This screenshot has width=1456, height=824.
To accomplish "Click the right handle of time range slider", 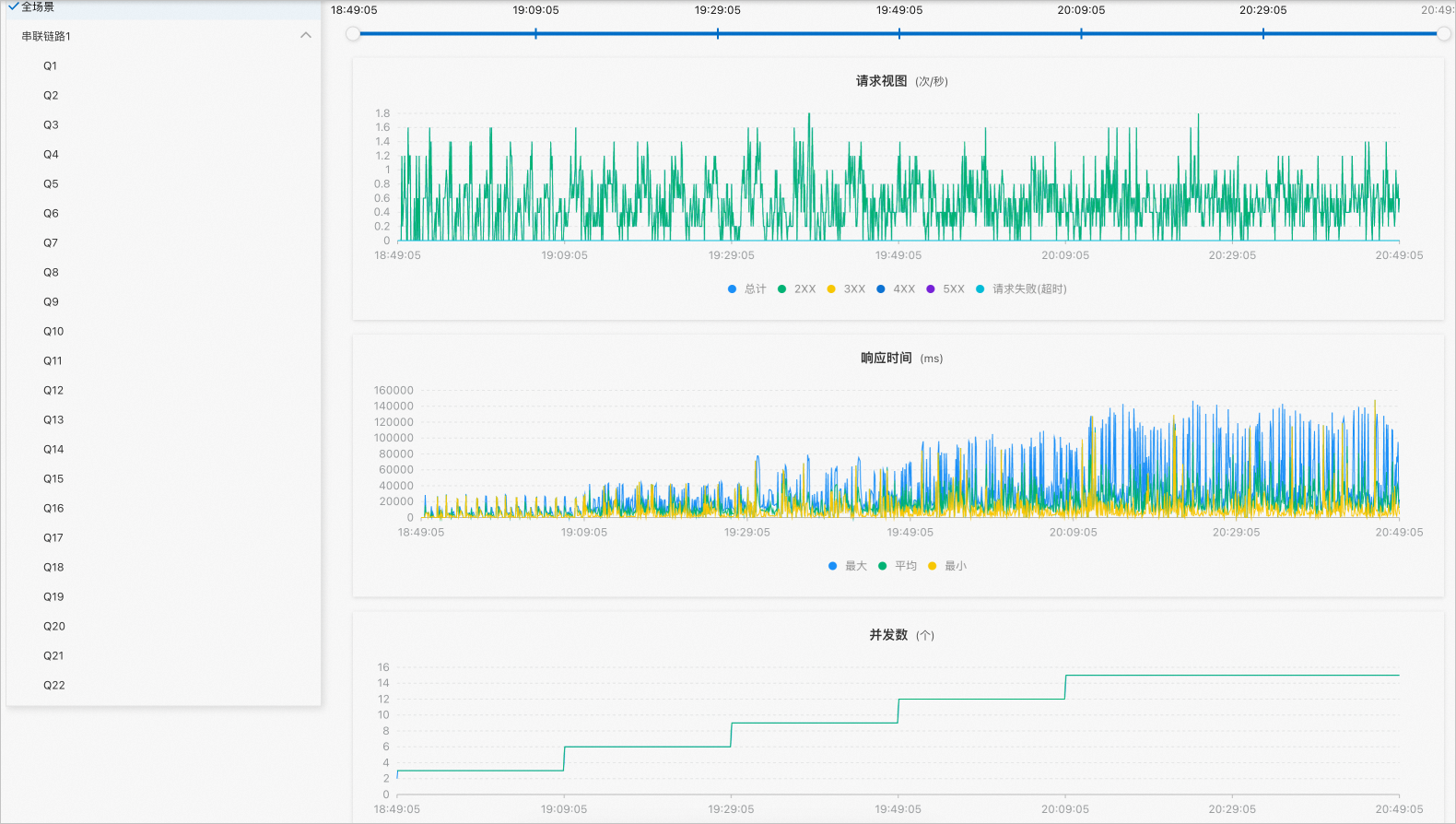I will point(1444,34).
